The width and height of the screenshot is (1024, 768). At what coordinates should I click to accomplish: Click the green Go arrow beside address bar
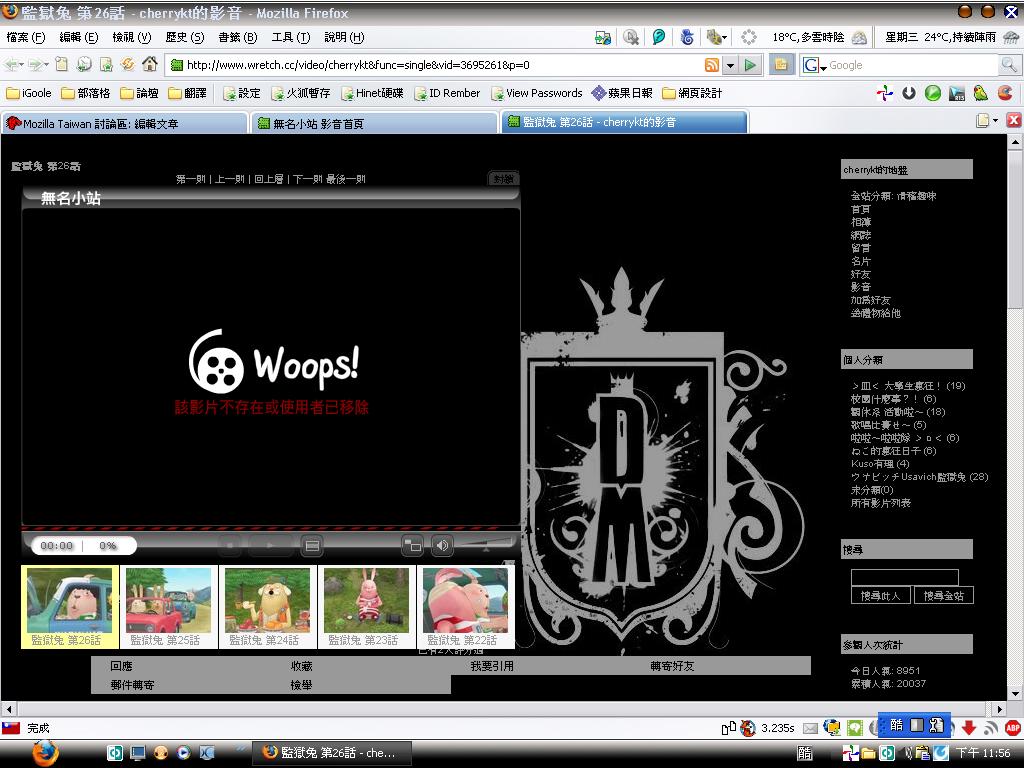(x=751, y=65)
